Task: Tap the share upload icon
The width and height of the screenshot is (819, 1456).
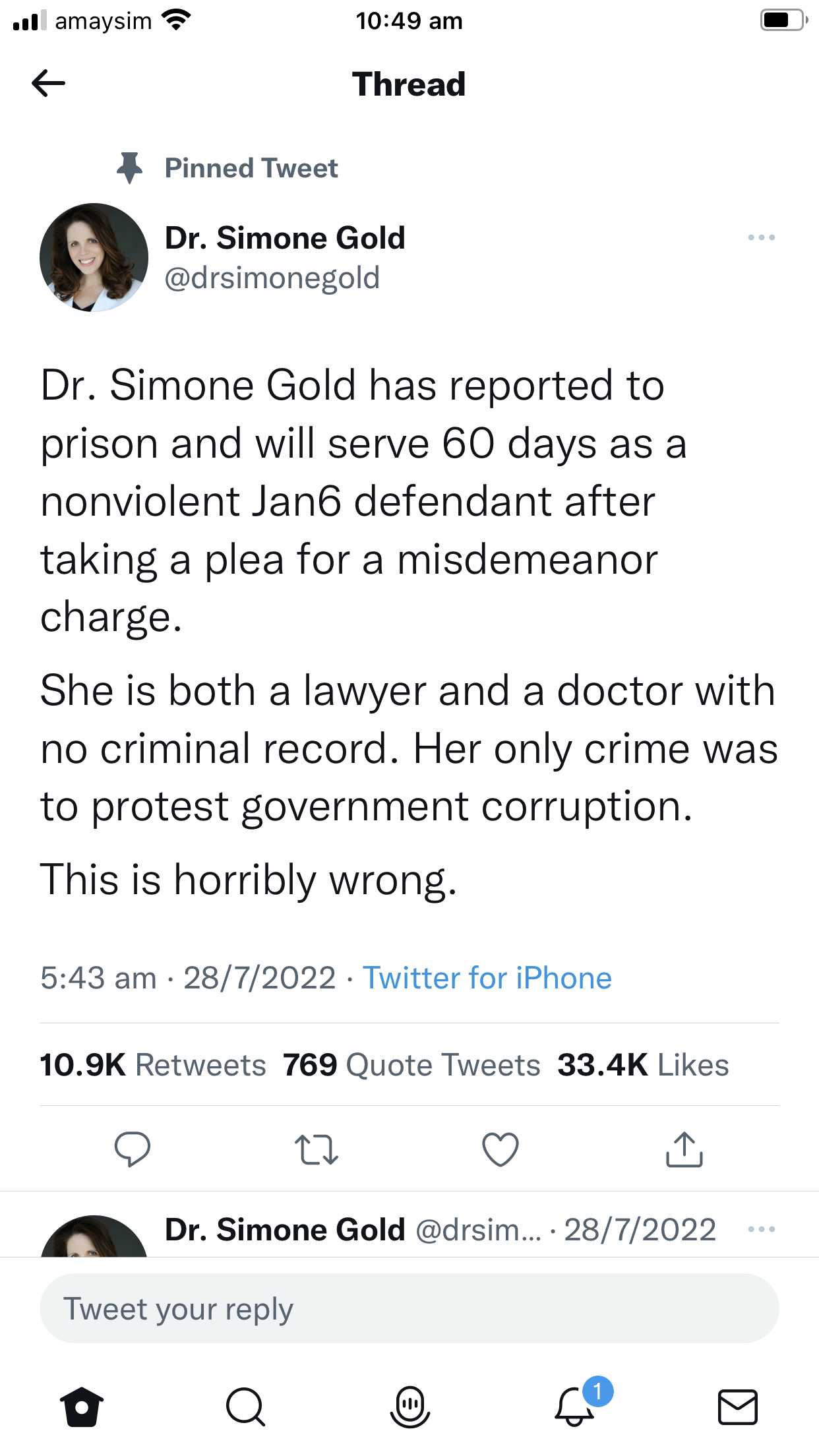Action: (x=684, y=1149)
